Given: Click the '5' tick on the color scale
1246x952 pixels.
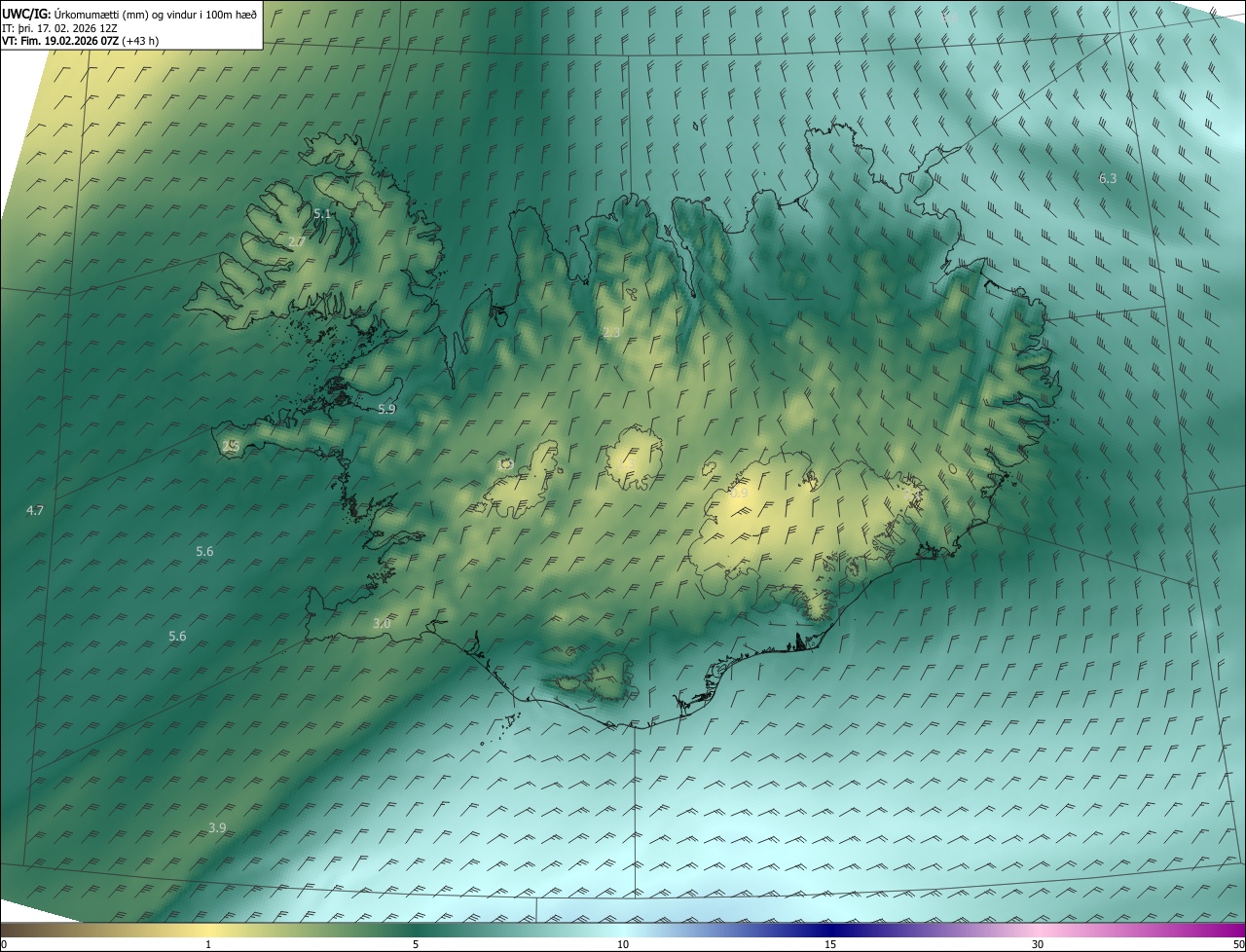Looking at the screenshot, I should pyautogui.click(x=416, y=944).
